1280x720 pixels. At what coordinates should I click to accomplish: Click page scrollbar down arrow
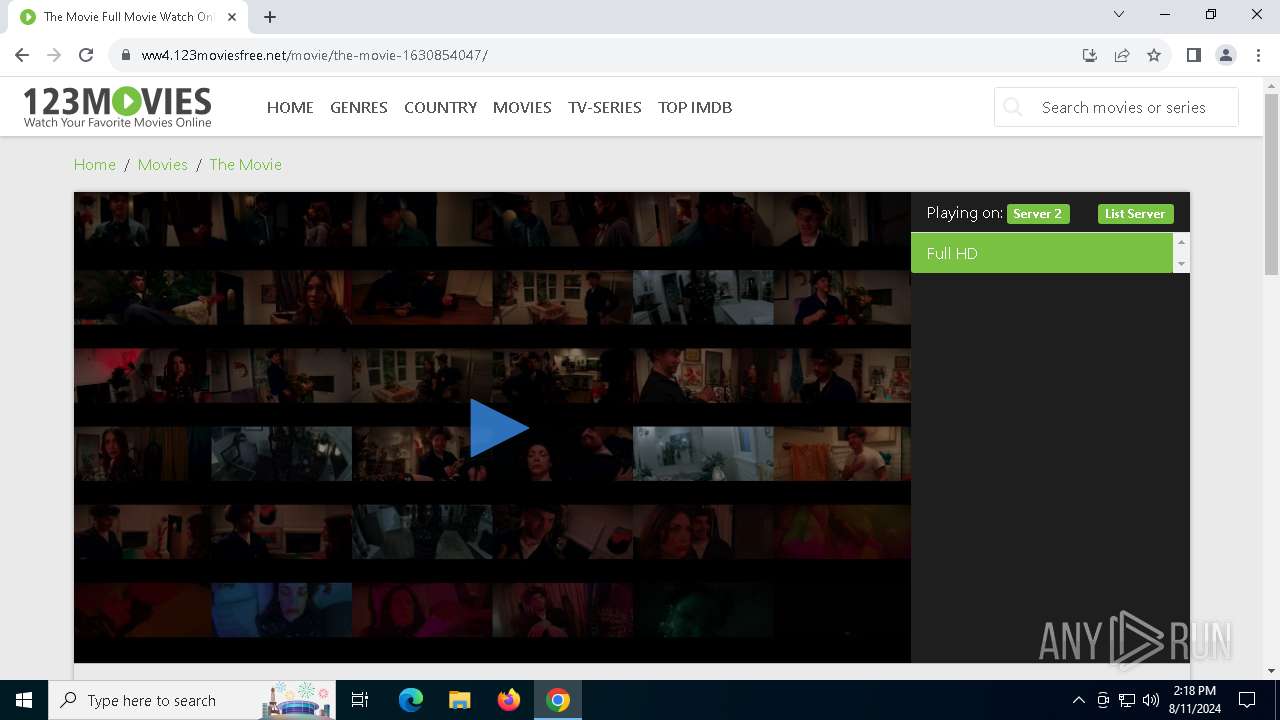(1271, 671)
